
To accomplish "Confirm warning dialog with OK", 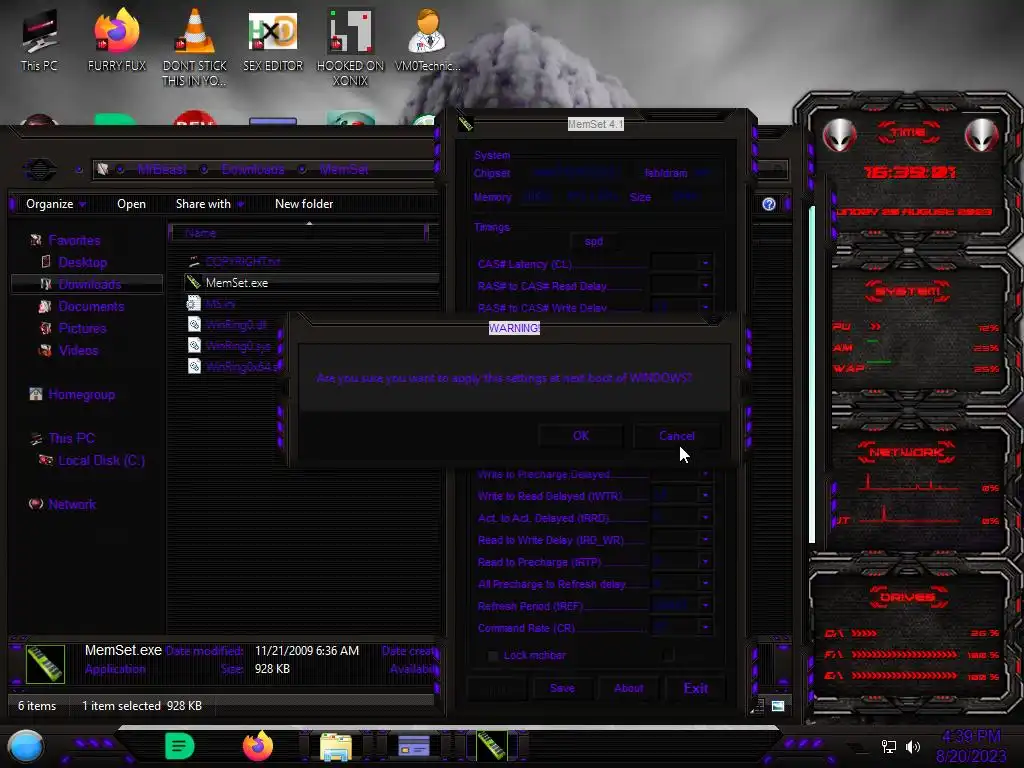I will pos(581,436).
